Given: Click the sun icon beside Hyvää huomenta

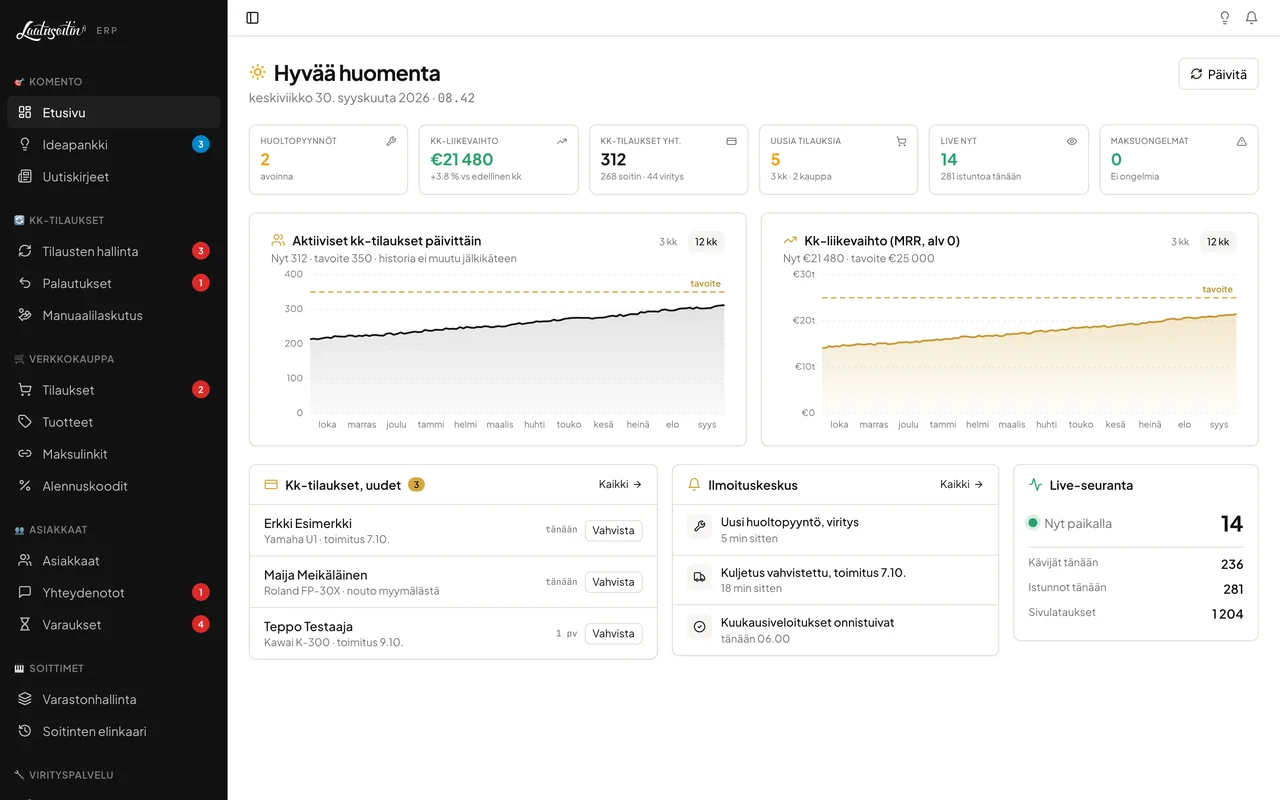Looking at the screenshot, I should click(x=258, y=73).
